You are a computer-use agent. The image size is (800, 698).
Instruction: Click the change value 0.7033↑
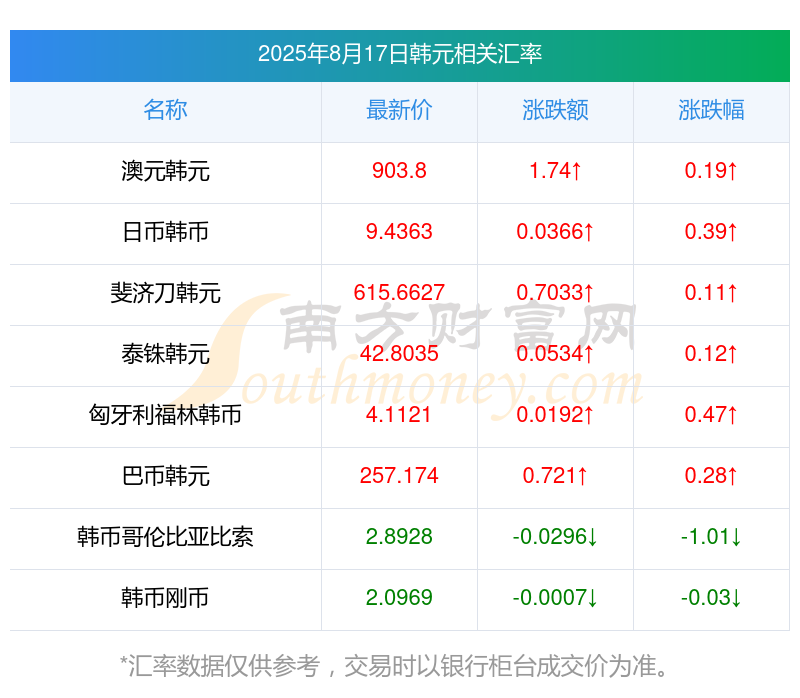[x=555, y=293]
